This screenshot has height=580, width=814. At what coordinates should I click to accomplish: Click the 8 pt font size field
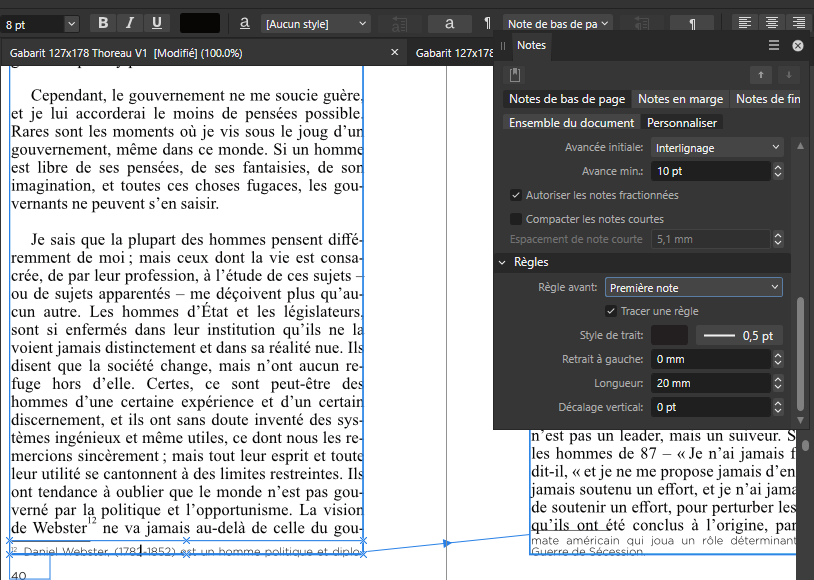(x=32, y=24)
